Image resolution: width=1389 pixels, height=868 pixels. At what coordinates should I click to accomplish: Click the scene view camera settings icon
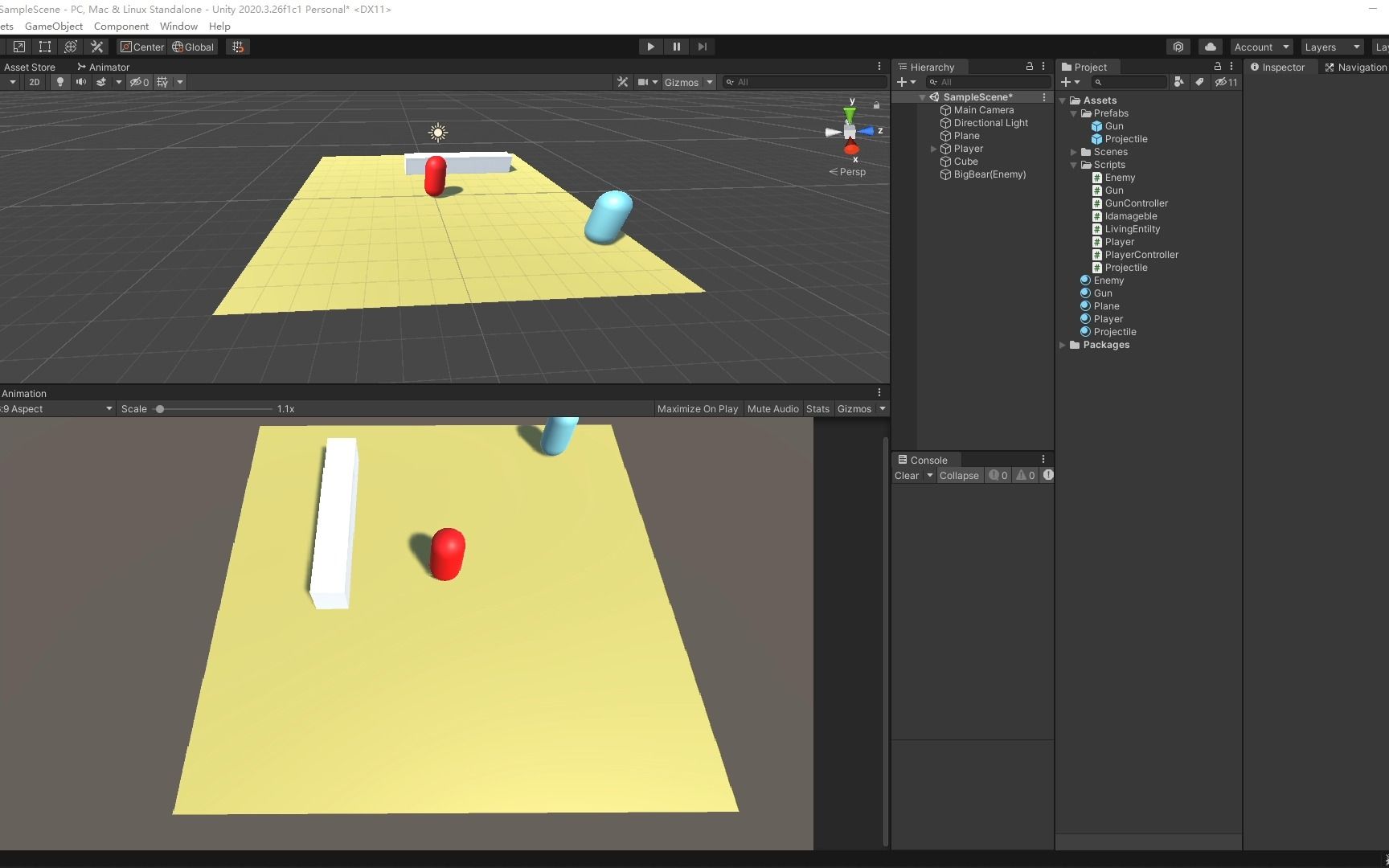click(642, 82)
